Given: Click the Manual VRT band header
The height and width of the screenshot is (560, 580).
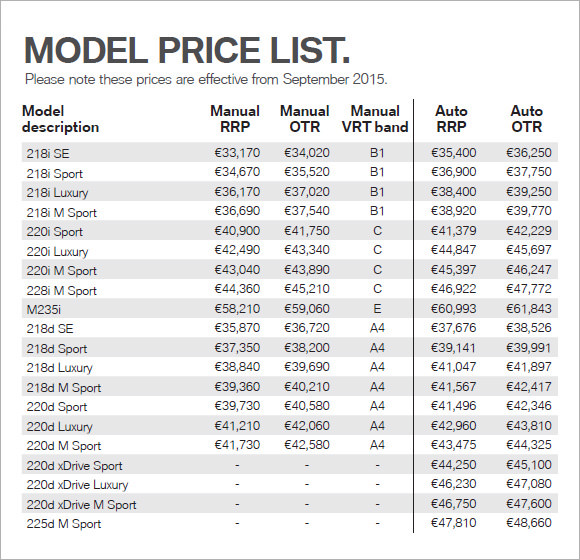Looking at the screenshot, I should [375, 119].
